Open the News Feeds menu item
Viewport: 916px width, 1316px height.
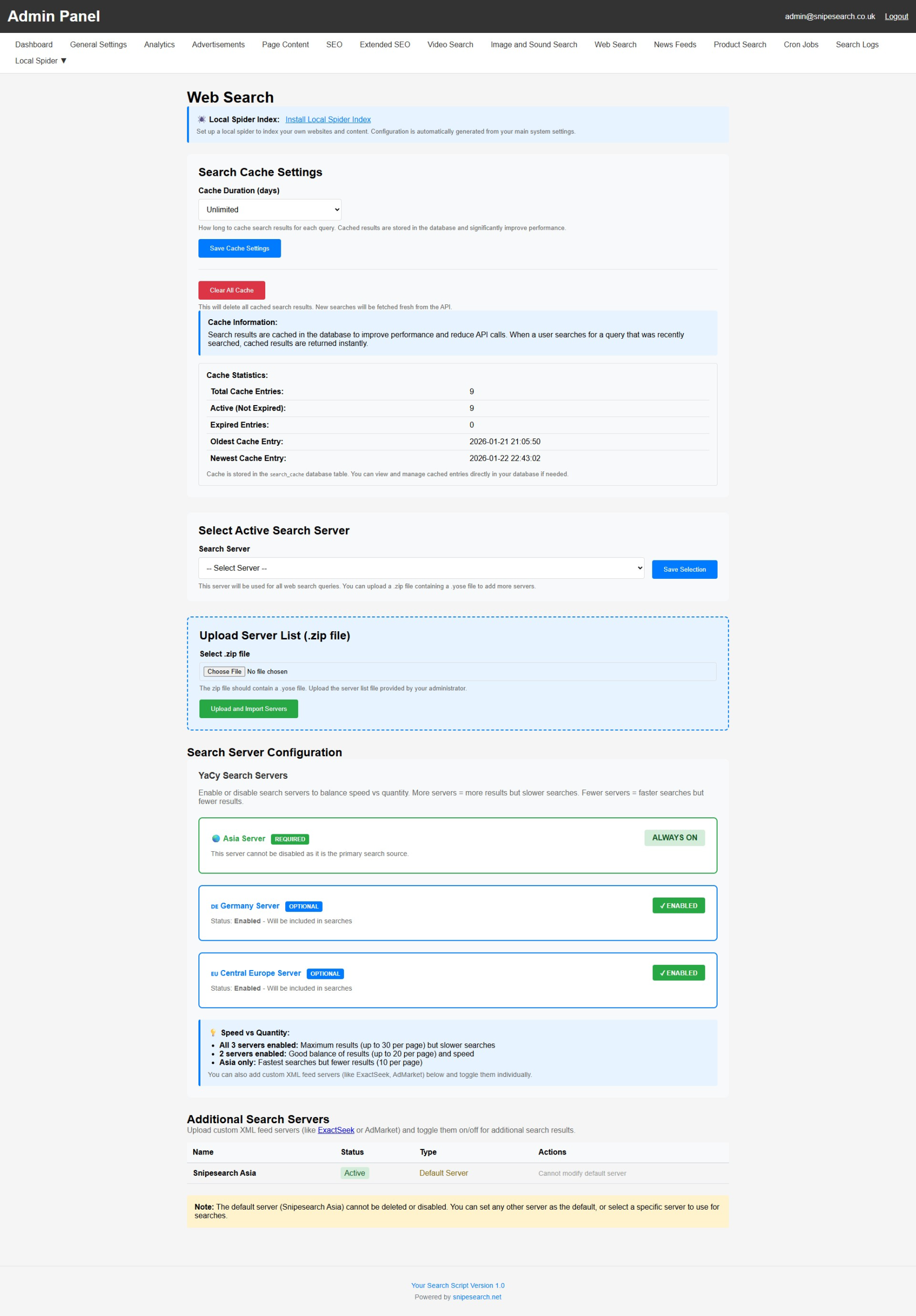[675, 45]
